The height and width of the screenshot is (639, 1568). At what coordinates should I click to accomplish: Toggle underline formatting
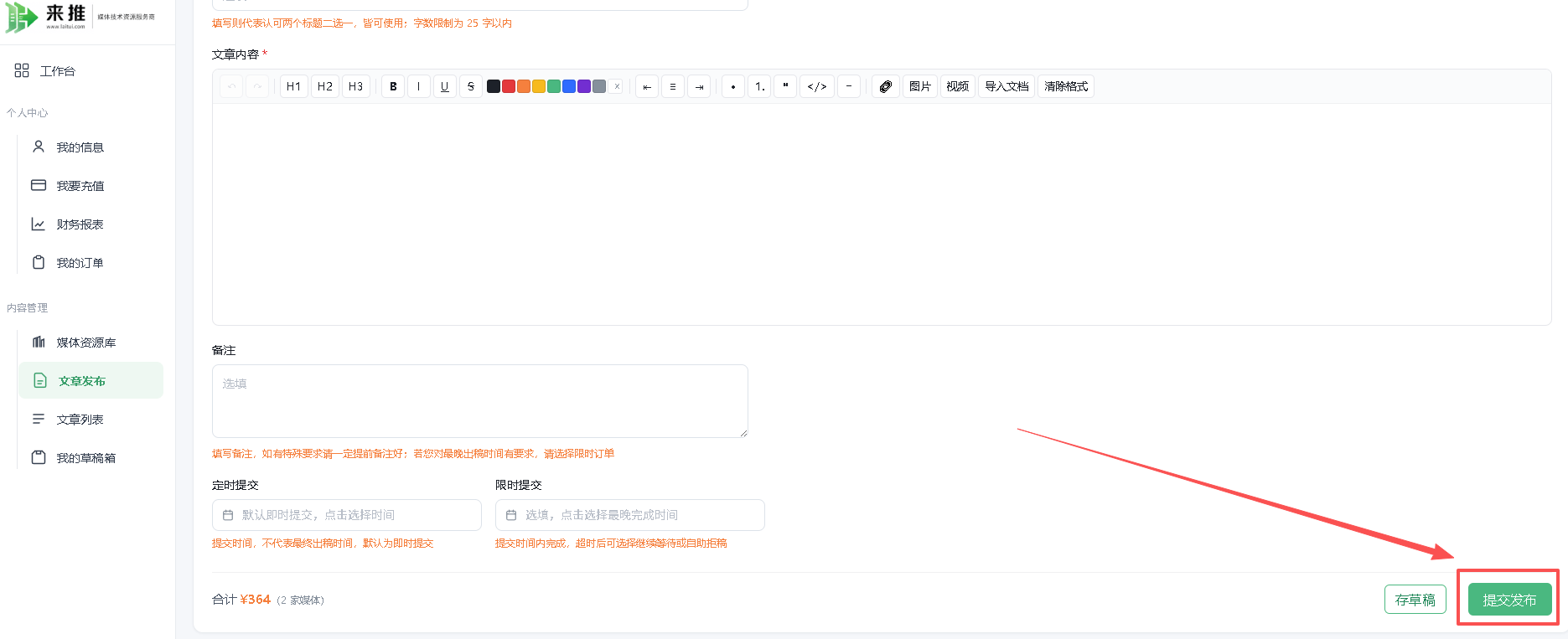pos(445,86)
